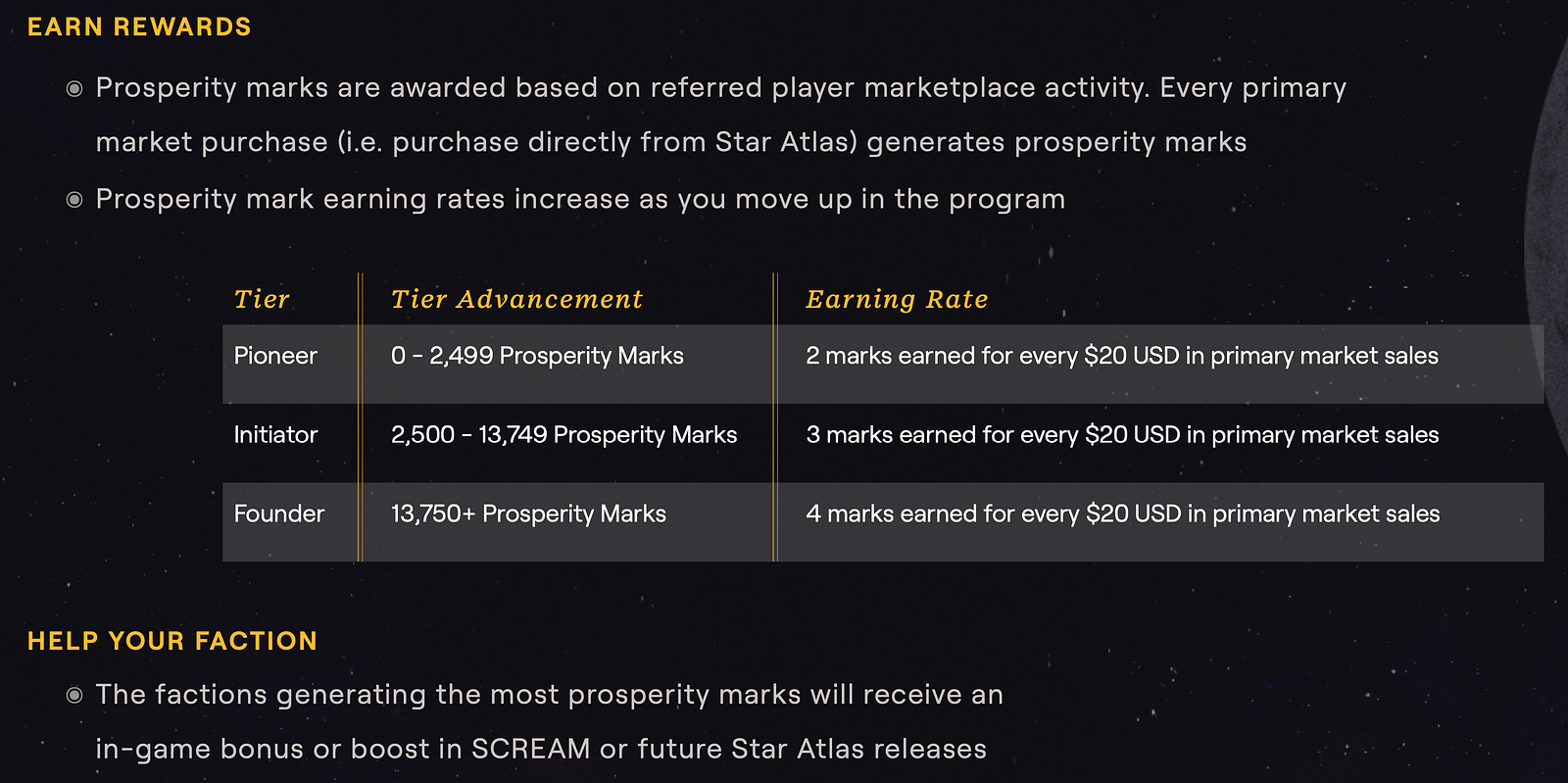Click the bullet icon under Help Your Faction
Screen dimensions: 1568x783
pyautogui.click(x=74, y=696)
